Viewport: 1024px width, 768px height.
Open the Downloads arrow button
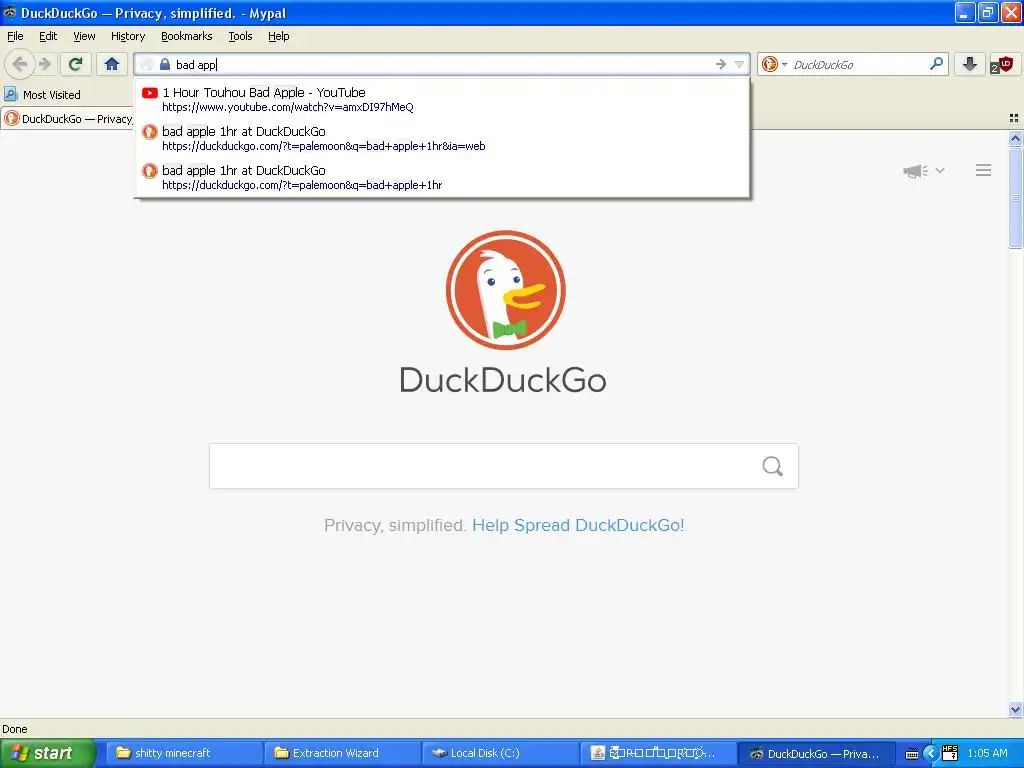tap(969, 64)
